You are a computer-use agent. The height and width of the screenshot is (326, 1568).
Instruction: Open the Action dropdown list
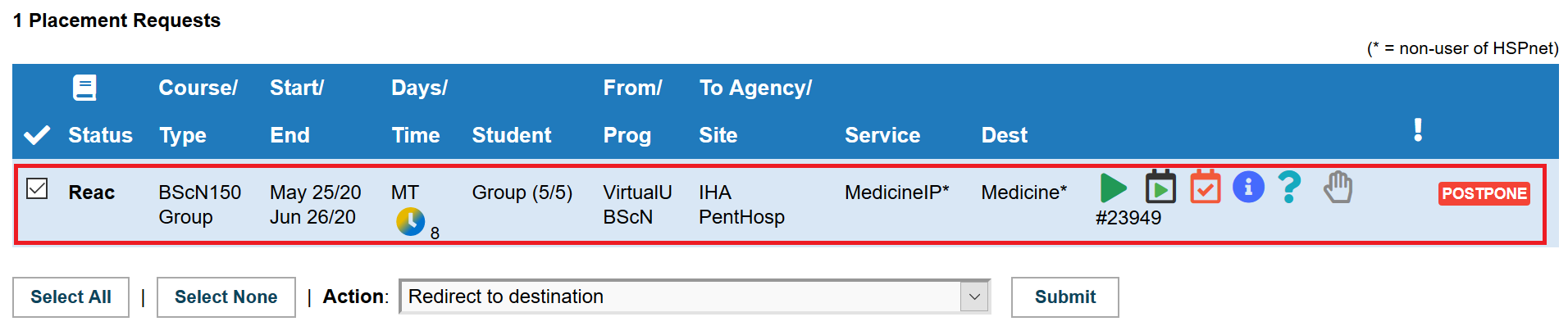click(695, 297)
